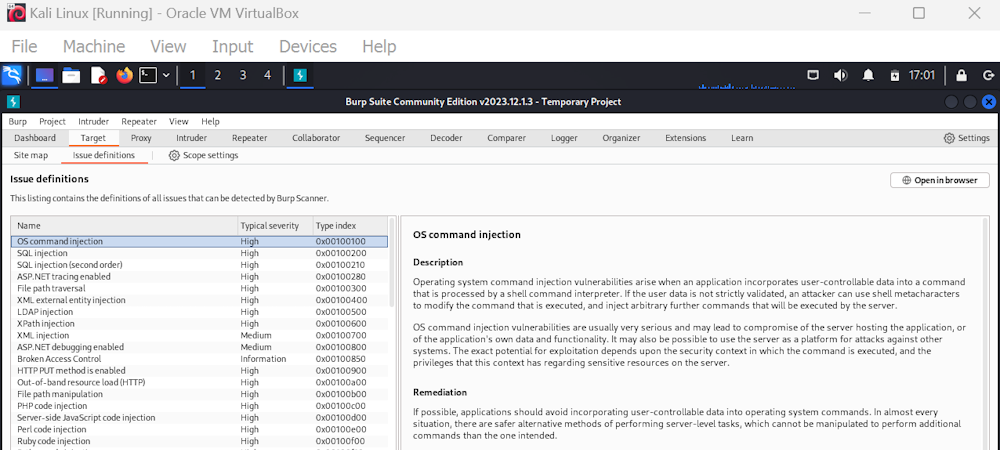Switch to the Site map sub-tab

pos(31,155)
